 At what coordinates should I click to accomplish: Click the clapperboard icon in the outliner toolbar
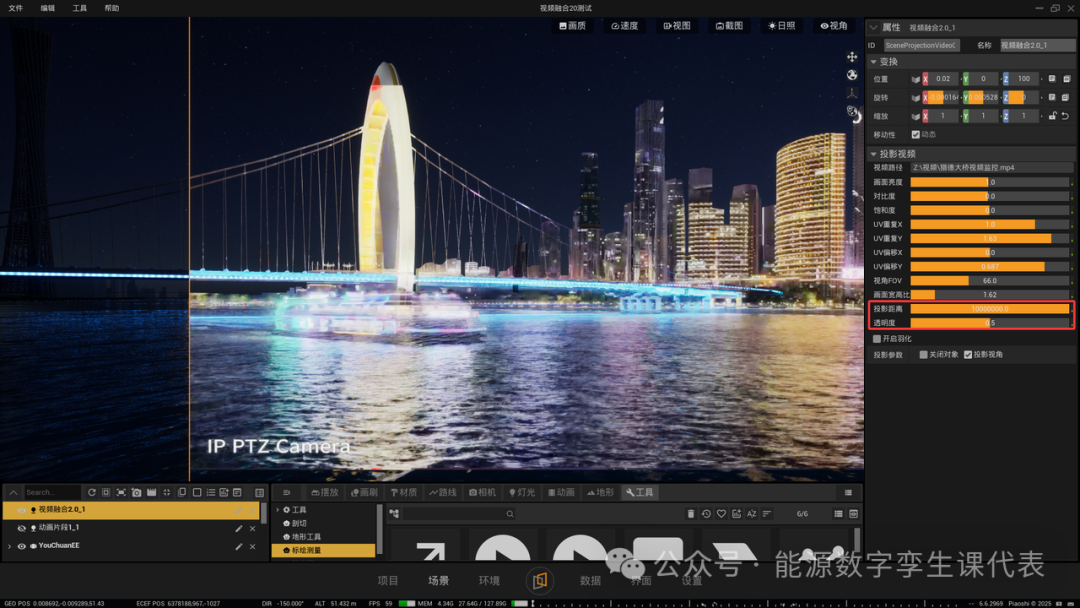click(x=152, y=492)
